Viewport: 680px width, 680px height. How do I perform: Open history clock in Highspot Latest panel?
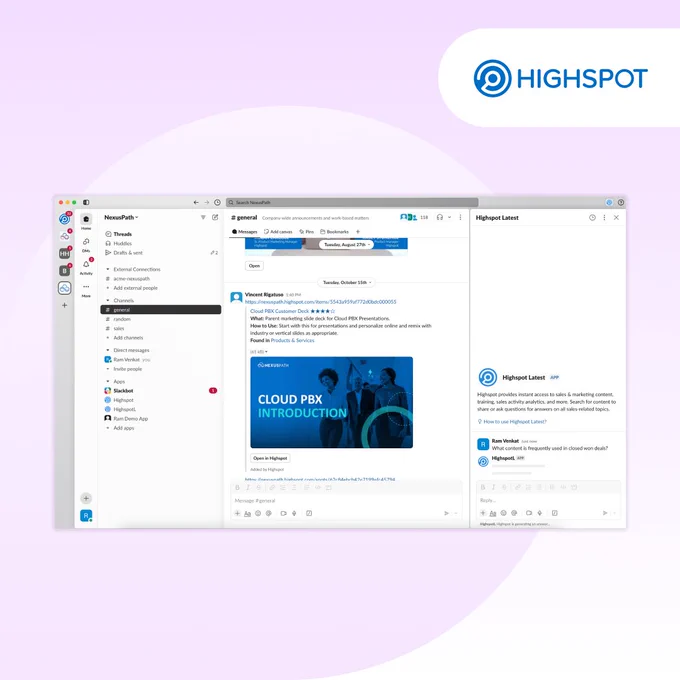pos(592,218)
